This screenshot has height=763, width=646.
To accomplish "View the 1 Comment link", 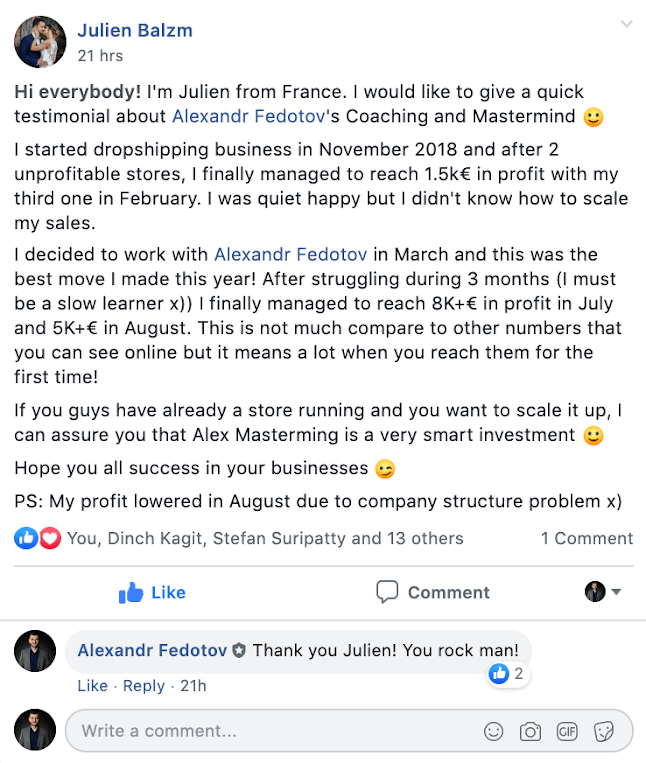I will 587,538.
